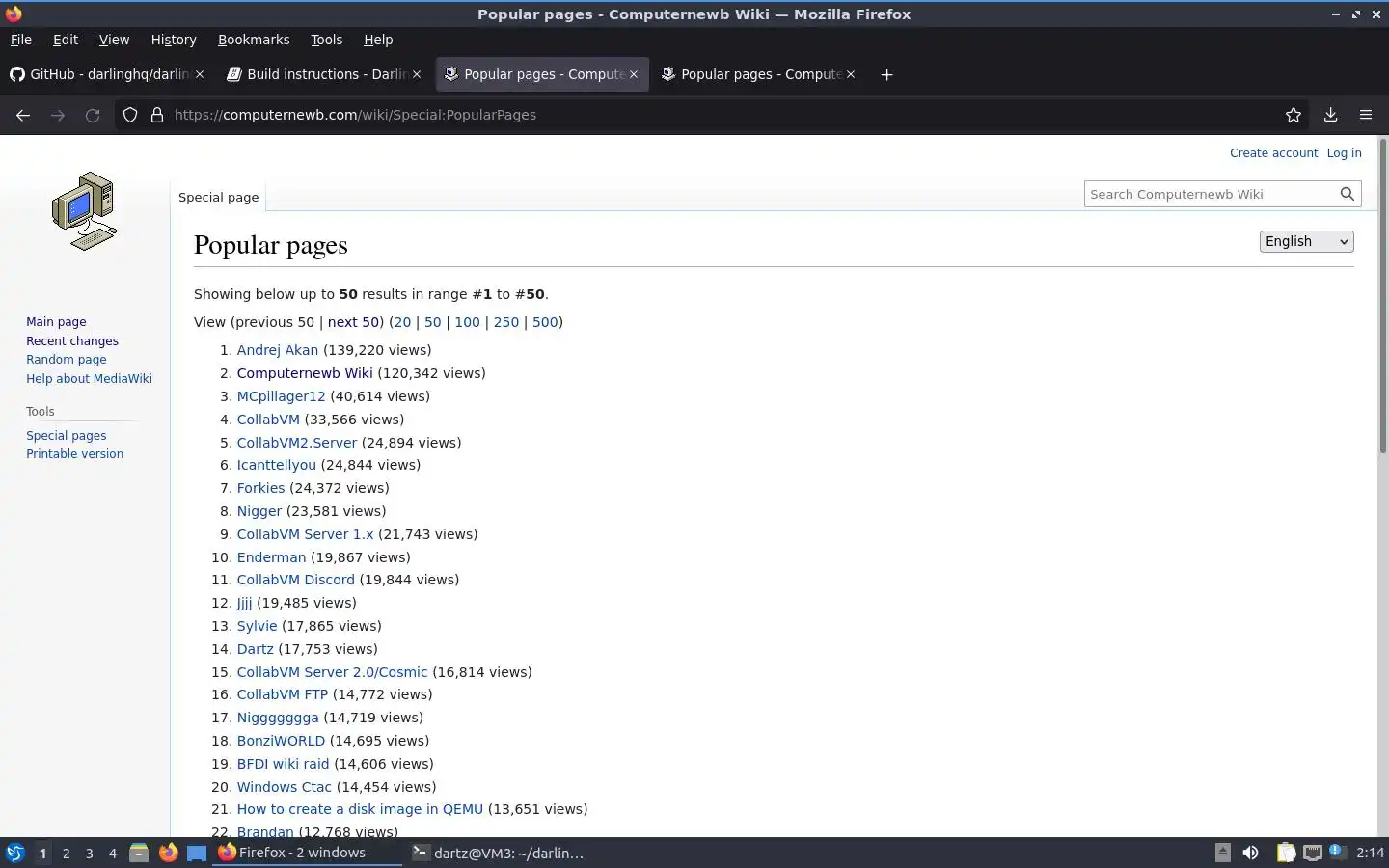Open the network tray icon
This screenshot has width=1389, height=868.
click(x=1313, y=853)
